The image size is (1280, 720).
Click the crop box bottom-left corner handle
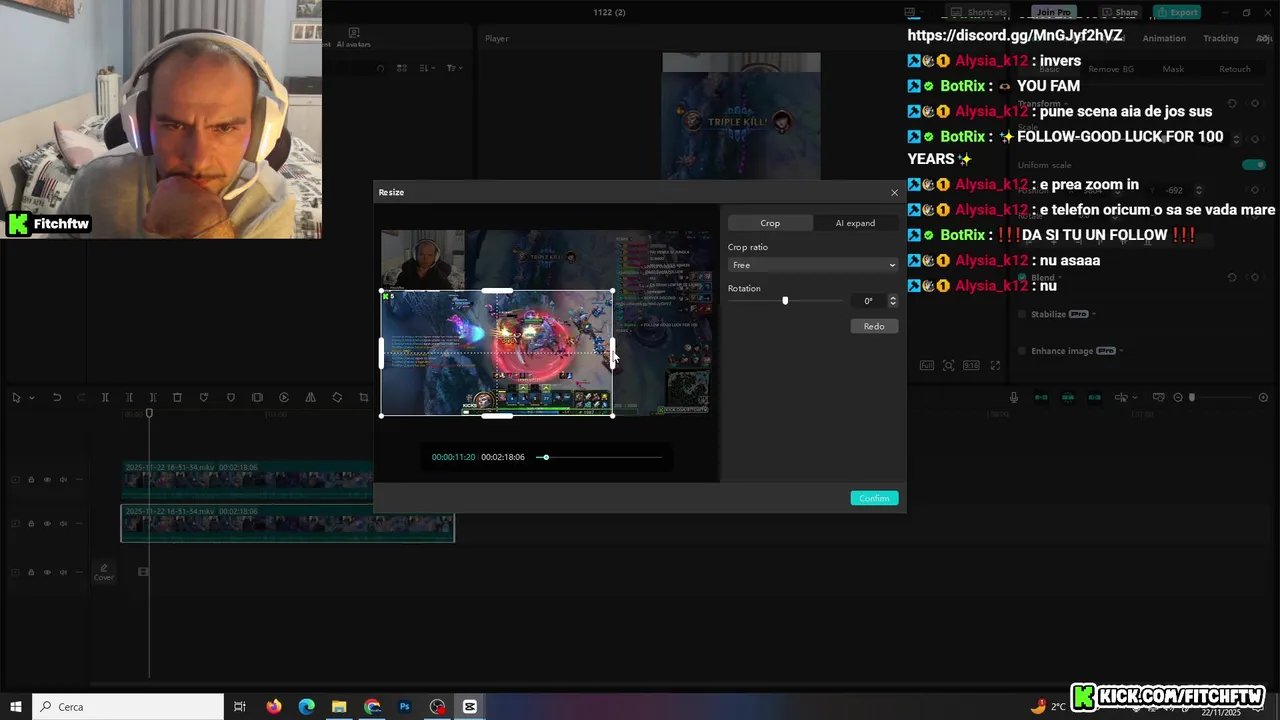tap(382, 415)
